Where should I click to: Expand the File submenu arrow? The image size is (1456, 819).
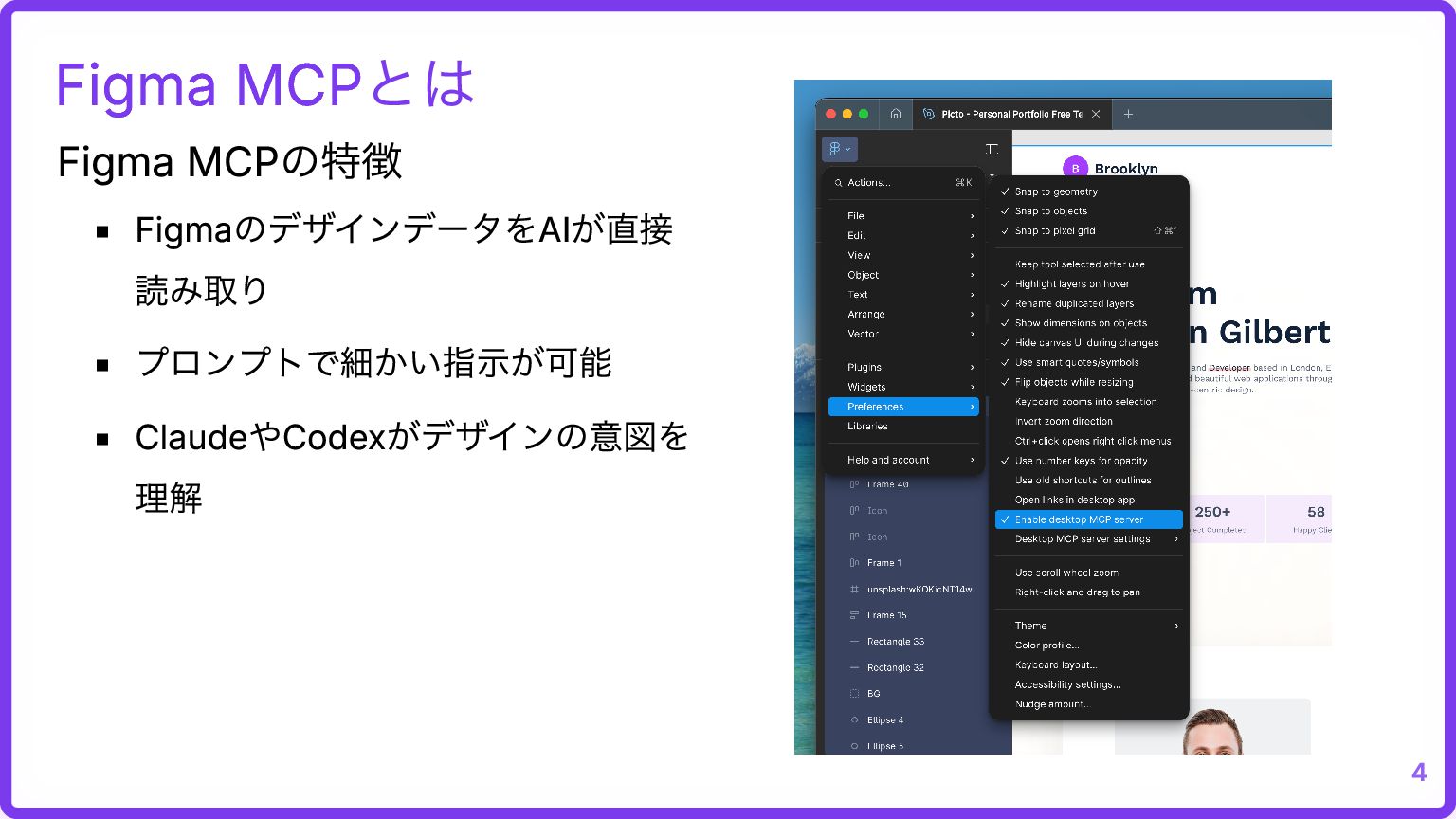coord(973,216)
